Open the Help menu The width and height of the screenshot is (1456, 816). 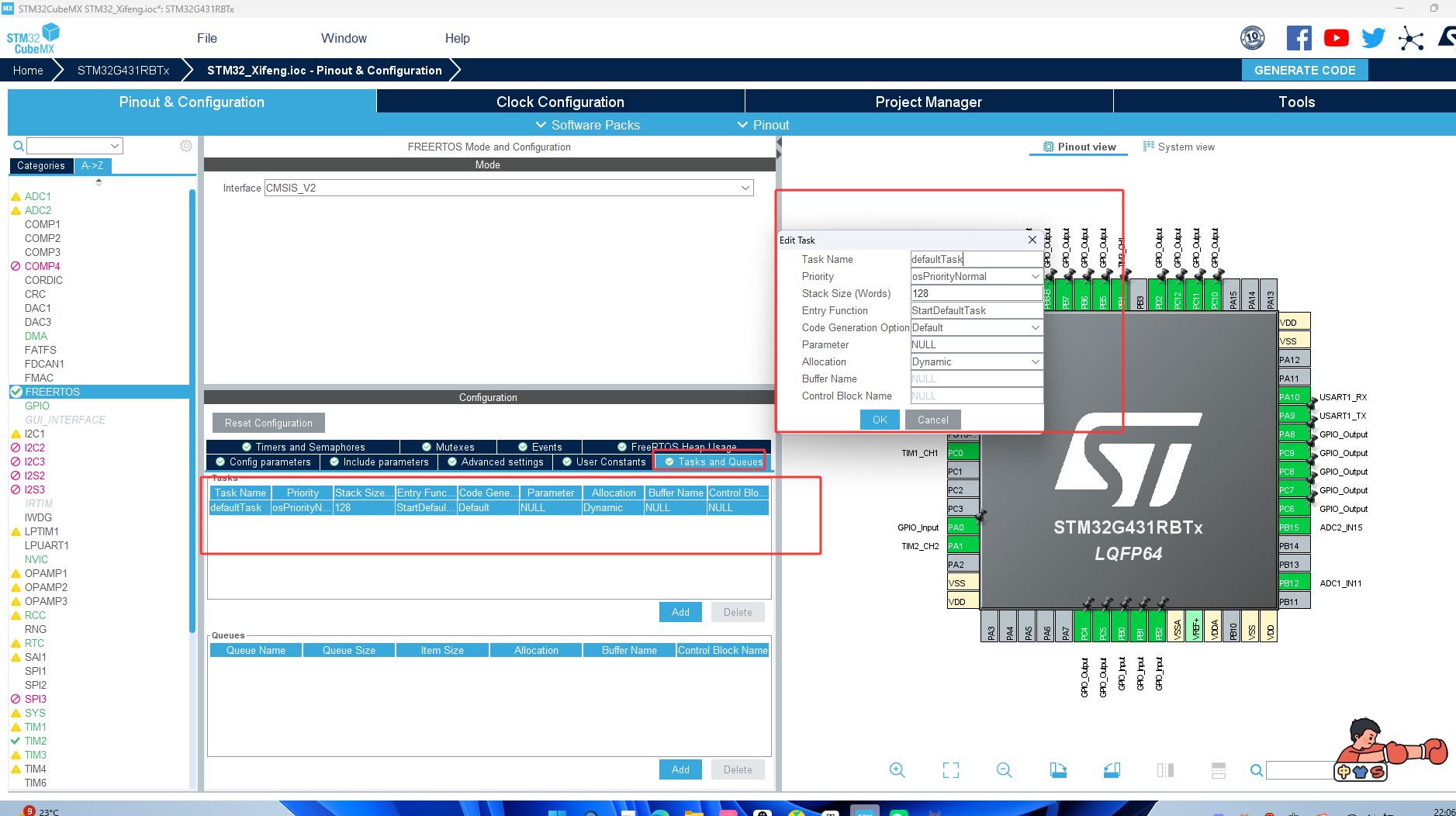(457, 38)
